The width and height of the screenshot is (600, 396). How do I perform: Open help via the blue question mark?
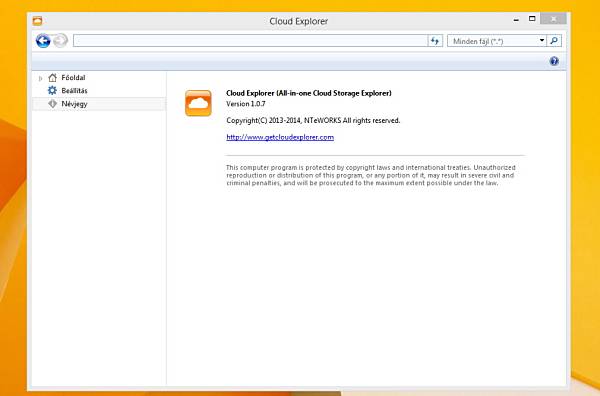554,61
